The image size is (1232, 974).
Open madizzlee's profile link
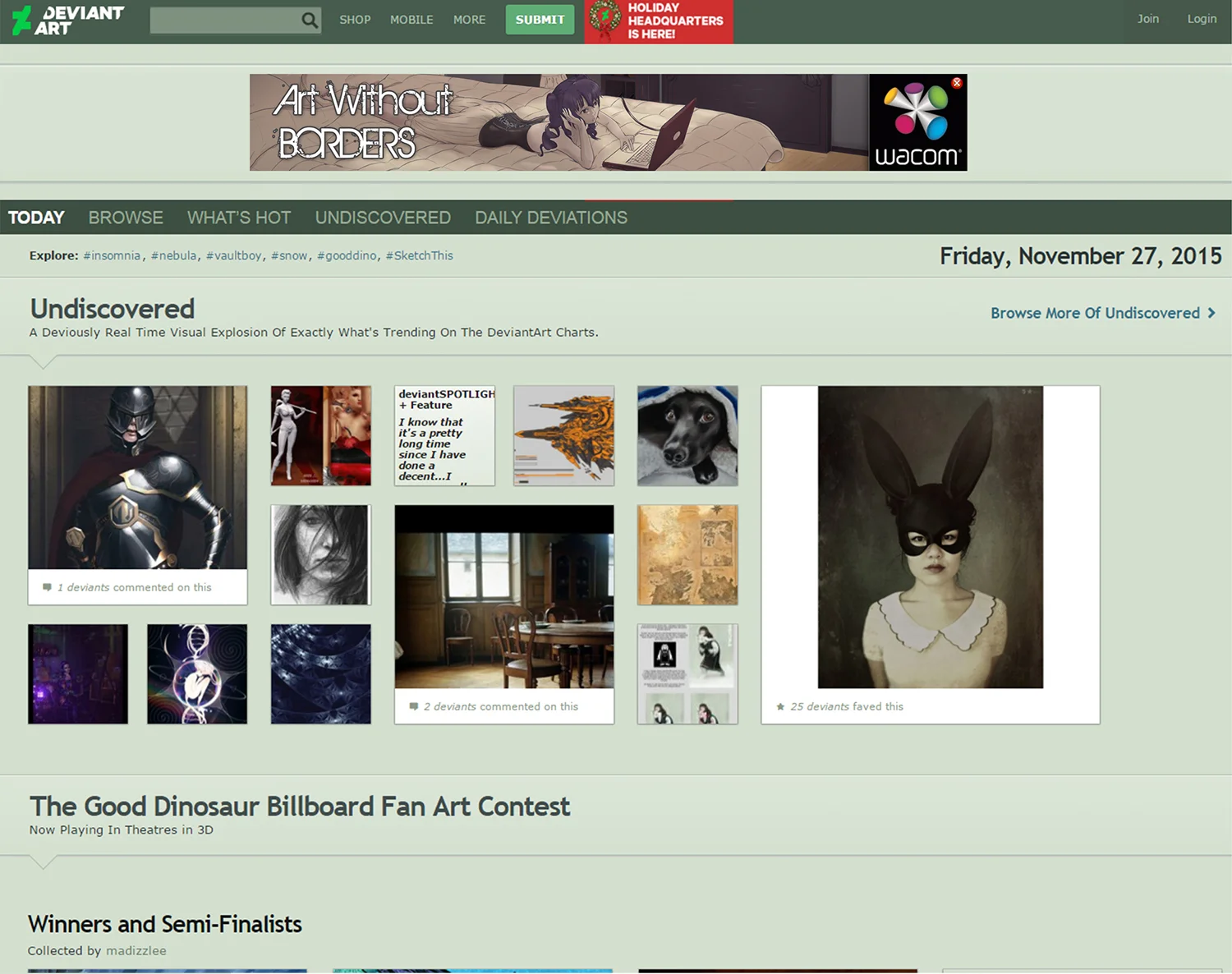click(x=136, y=950)
